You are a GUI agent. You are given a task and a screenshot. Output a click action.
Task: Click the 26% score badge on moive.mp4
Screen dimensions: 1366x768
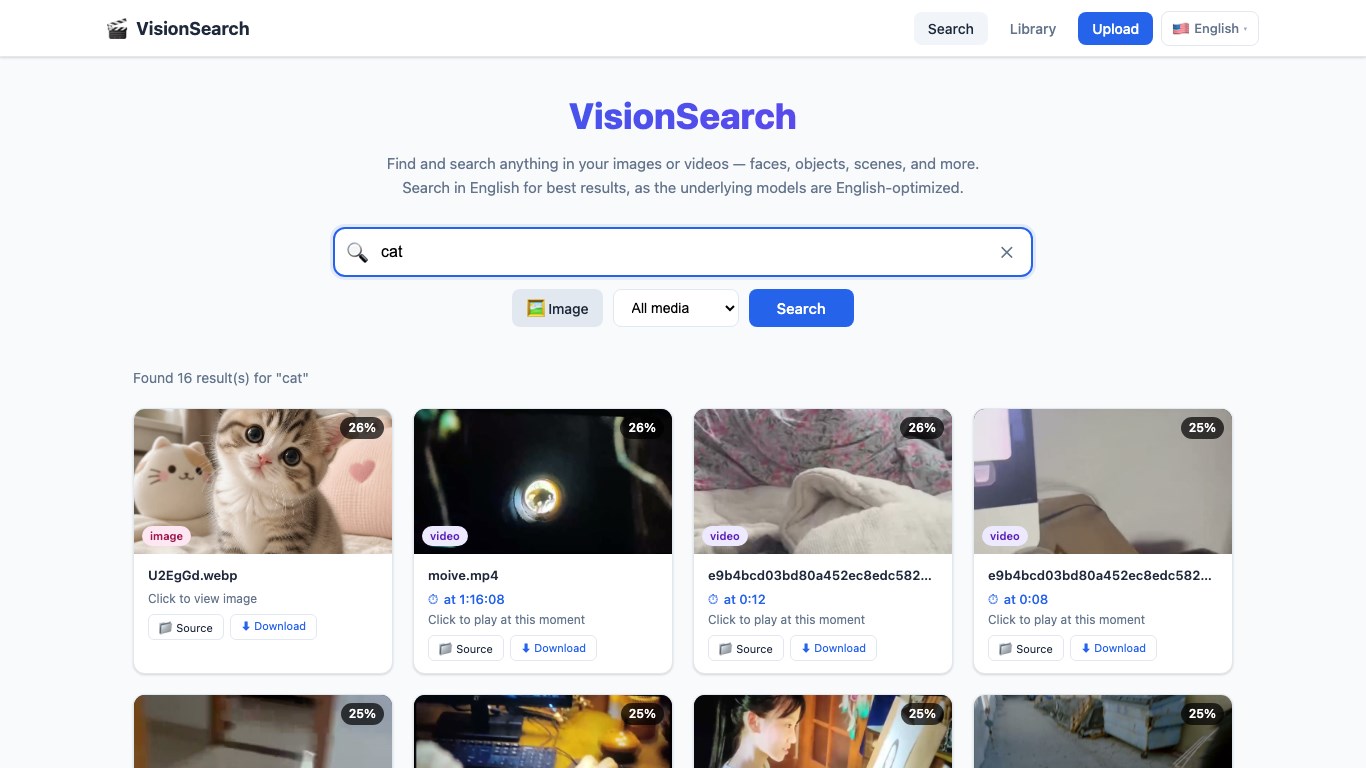[x=642, y=428]
